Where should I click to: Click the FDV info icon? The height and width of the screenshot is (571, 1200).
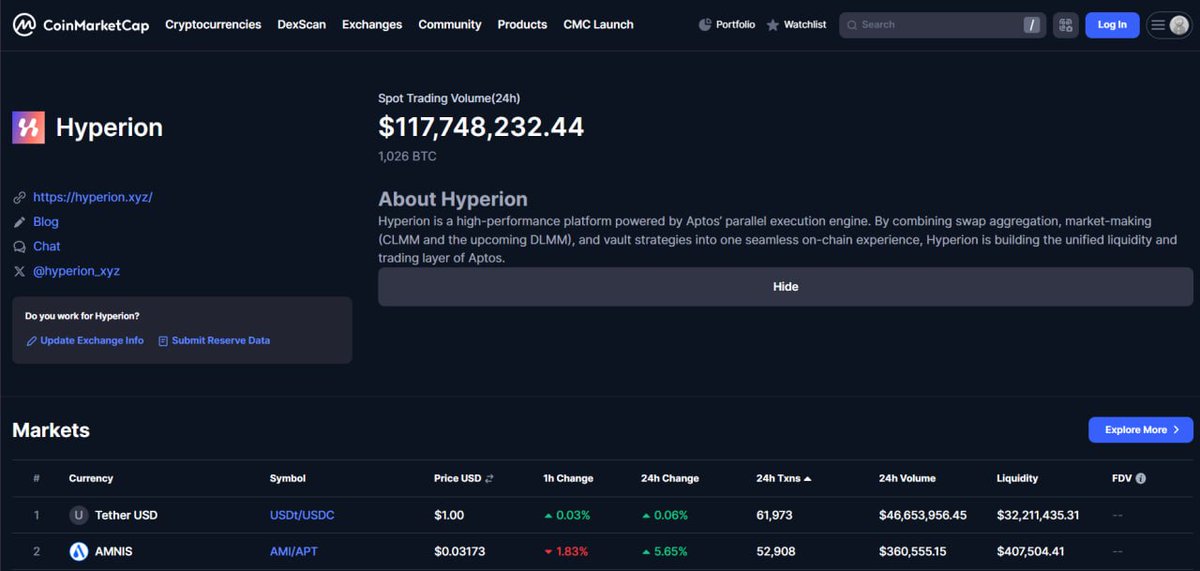[x=1141, y=479]
